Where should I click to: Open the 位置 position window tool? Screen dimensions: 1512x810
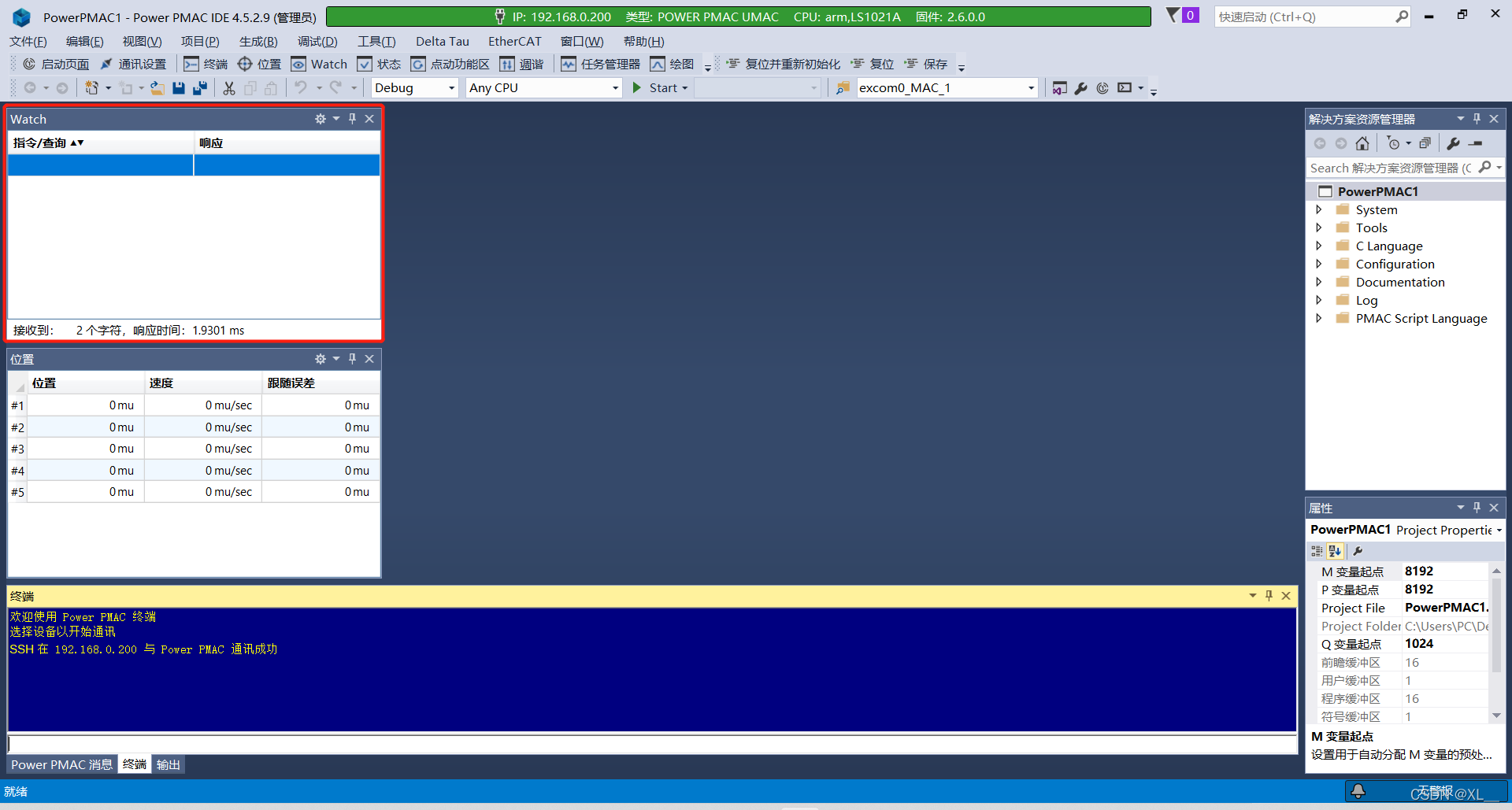pyautogui.click(x=259, y=64)
